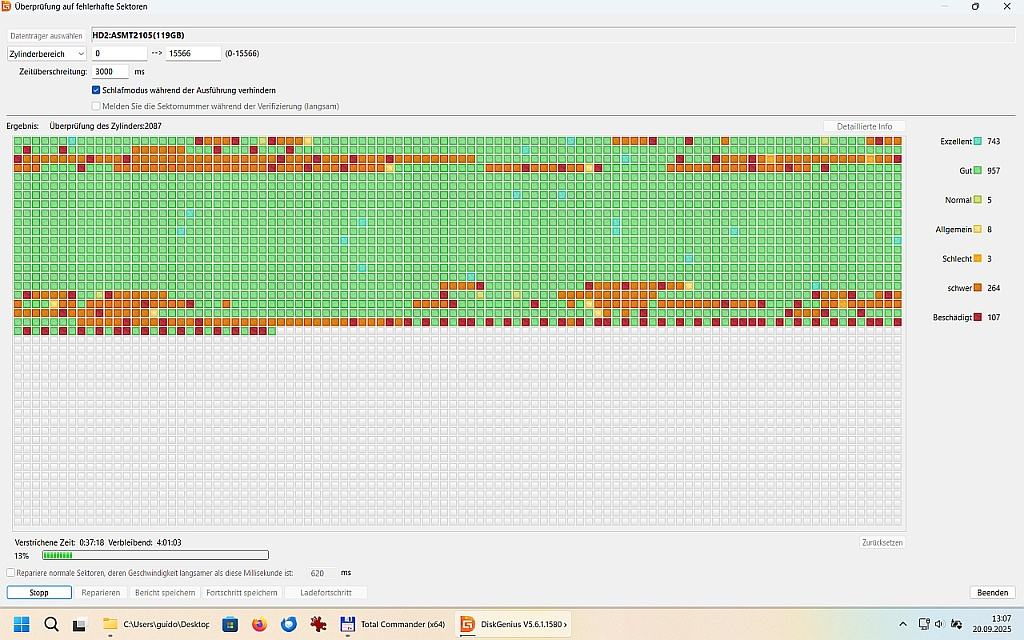Toggle 'Schlafmodus während der Ausführung verhindern' checkbox
Image resolution: width=1024 pixels, height=640 pixels.
point(96,90)
